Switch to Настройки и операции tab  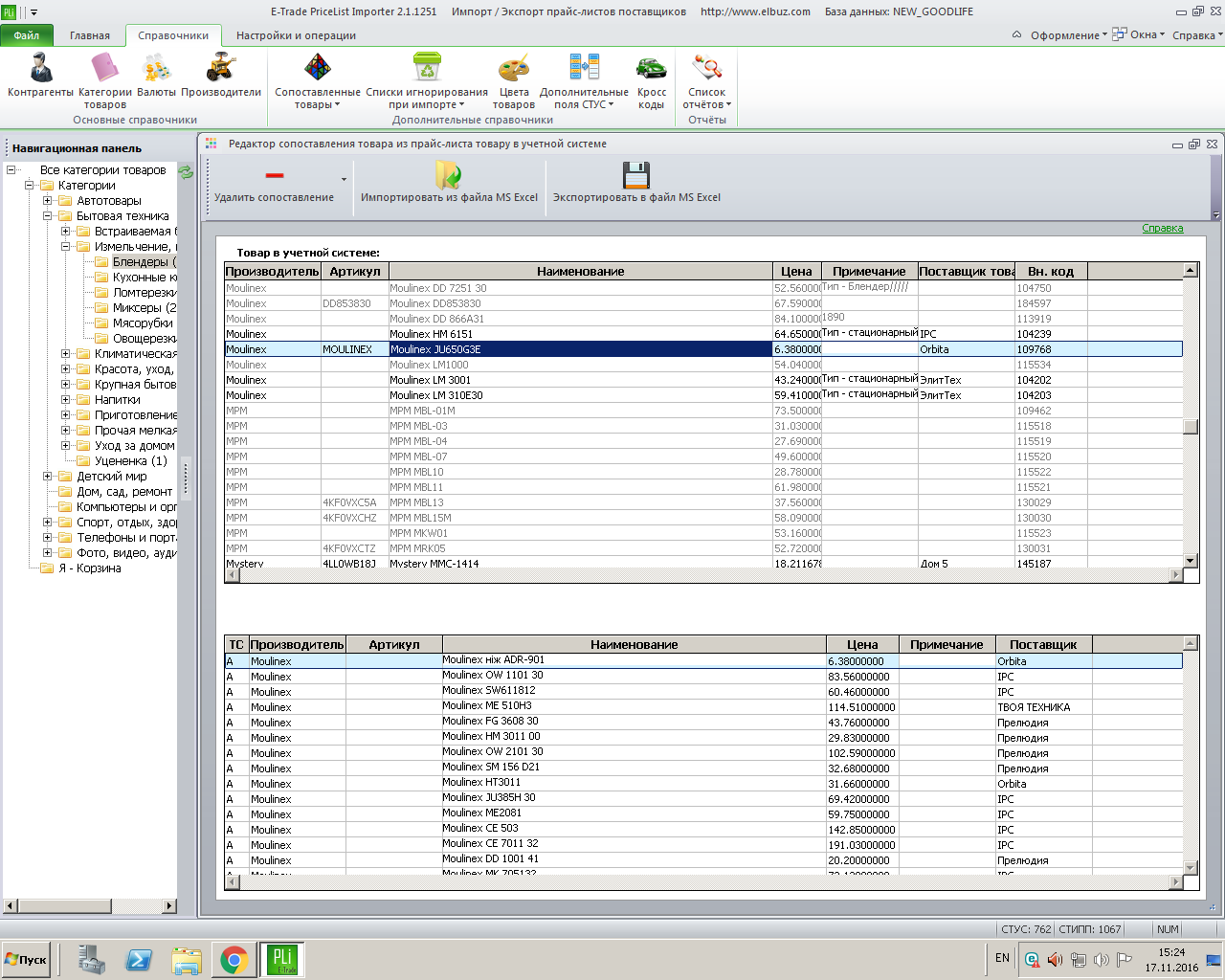(296, 35)
